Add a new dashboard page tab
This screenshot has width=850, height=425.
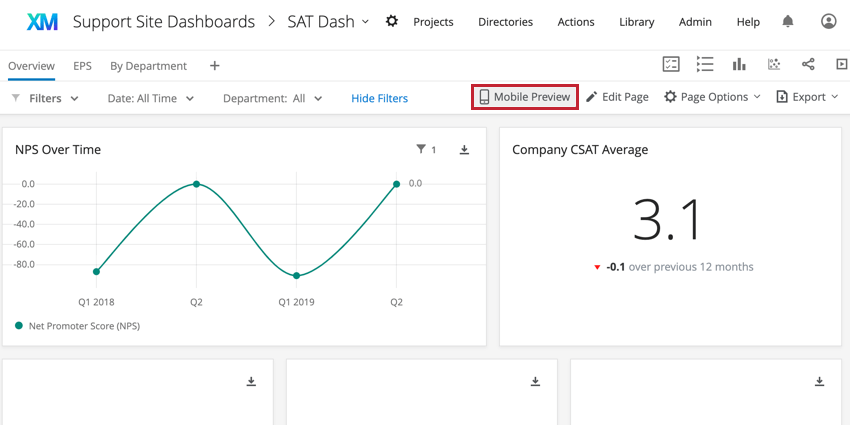[214, 66]
